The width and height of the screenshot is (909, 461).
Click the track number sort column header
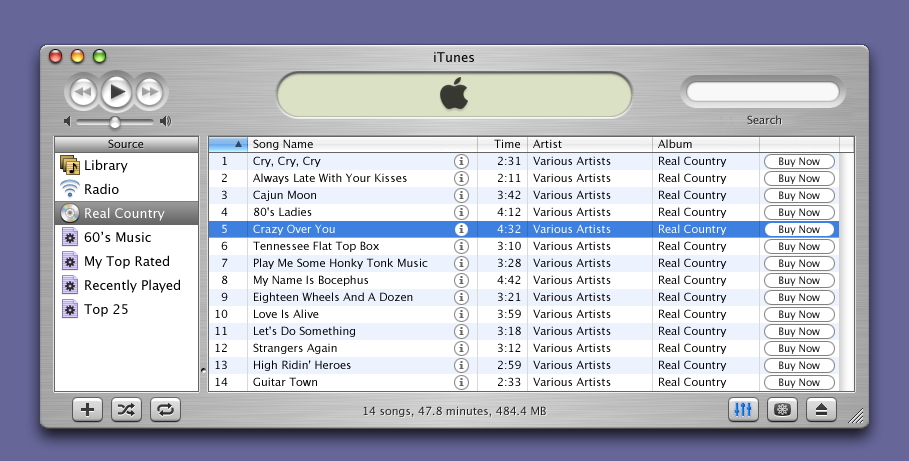click(x=228, y=144)
